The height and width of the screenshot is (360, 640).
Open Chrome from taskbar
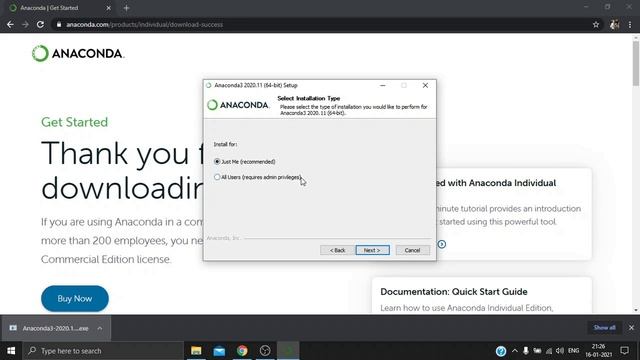[x=242, y=351]
